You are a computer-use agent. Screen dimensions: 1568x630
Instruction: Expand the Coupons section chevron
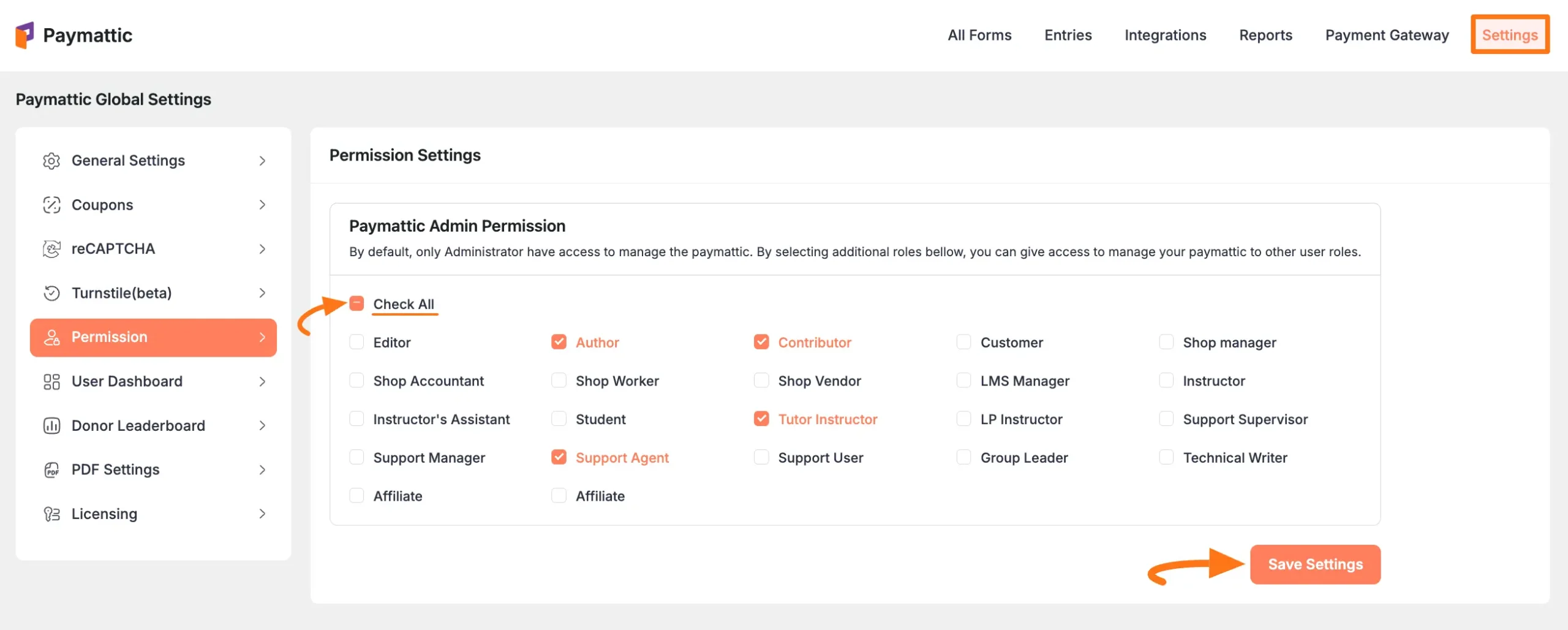coord(262,204)
